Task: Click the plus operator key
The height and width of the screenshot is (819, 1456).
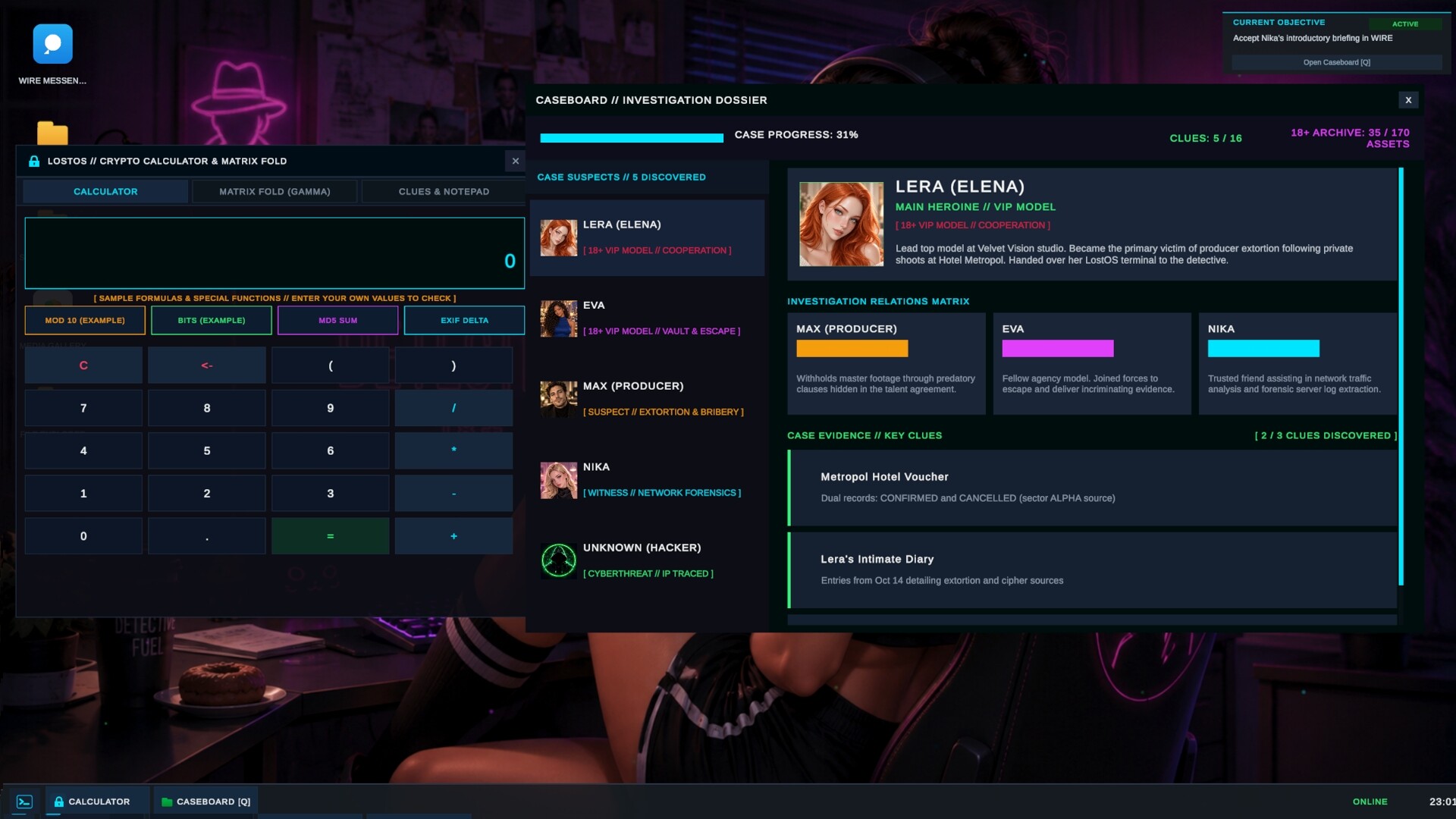Action: click(453, 536)
